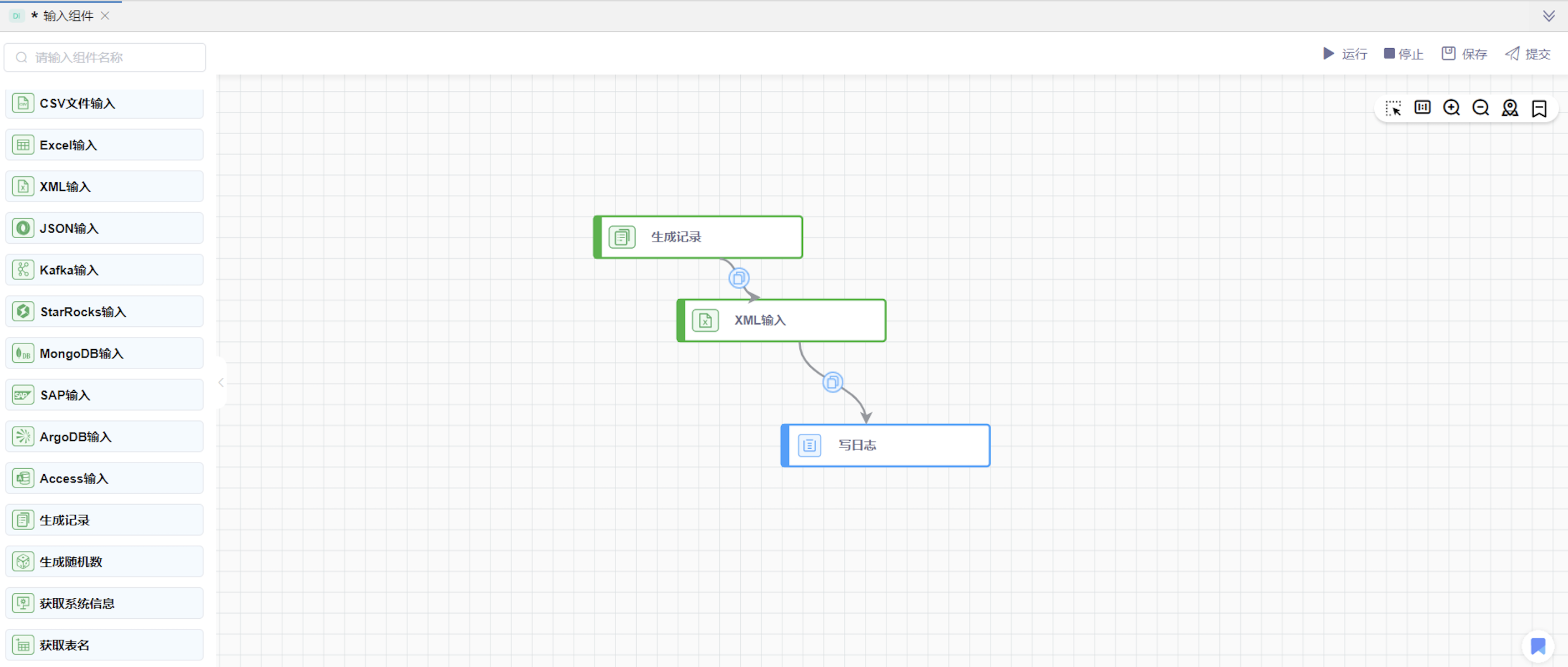Select the Kafka输入 component in the sidebar
The height and width of the screenshot is (667, 1568).
tap(104, 270)
